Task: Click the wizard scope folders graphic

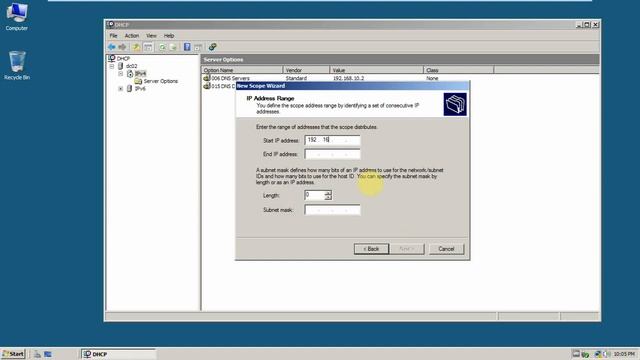Action: [455, 104]
